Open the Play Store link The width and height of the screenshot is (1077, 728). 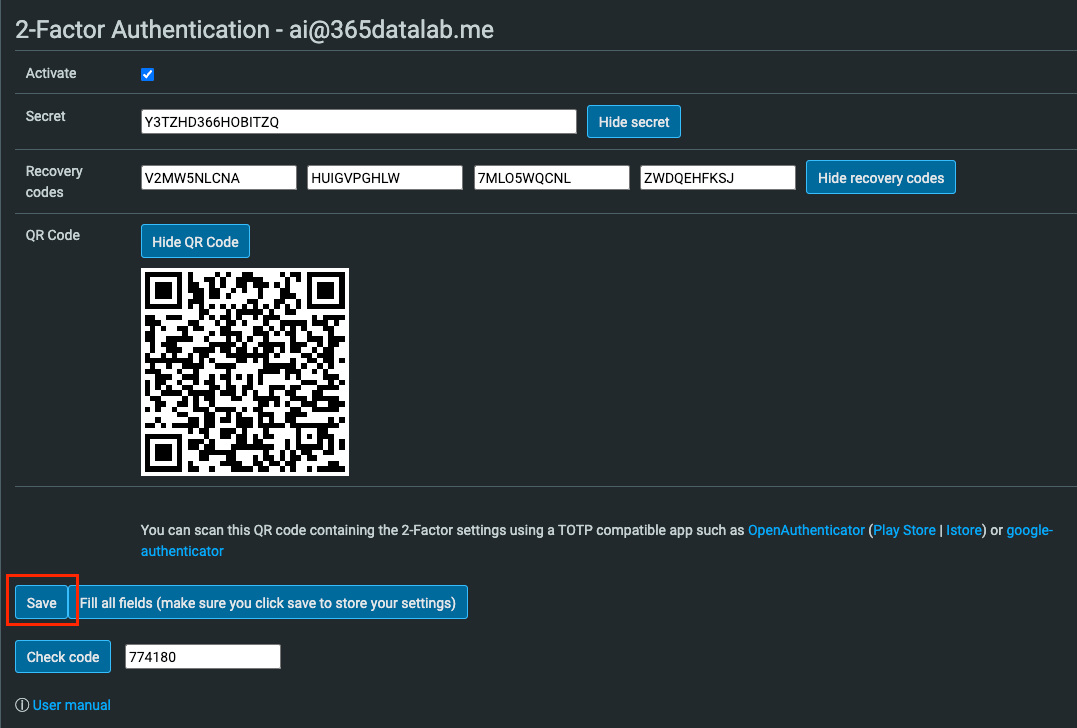click(x=904, y=530)
